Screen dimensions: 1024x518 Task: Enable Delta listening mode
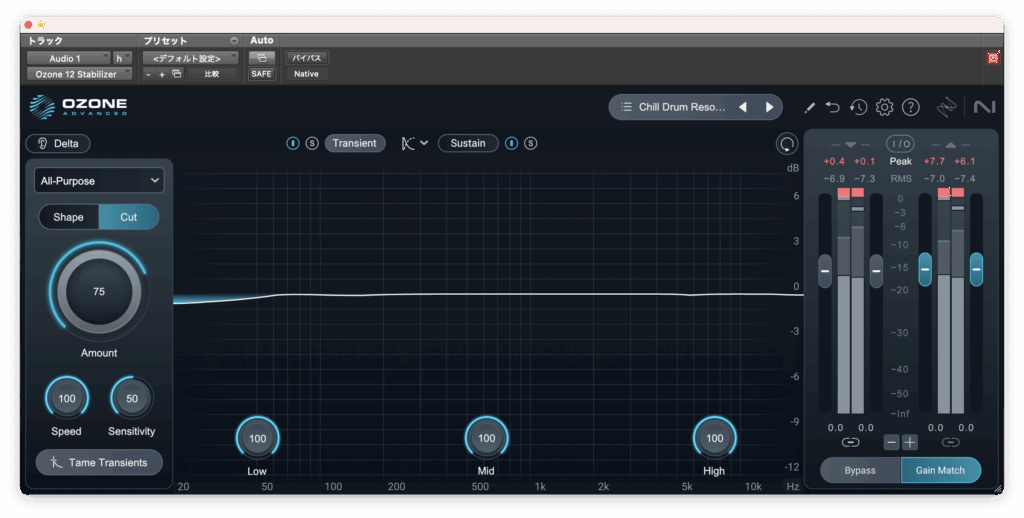pos(58,143)
